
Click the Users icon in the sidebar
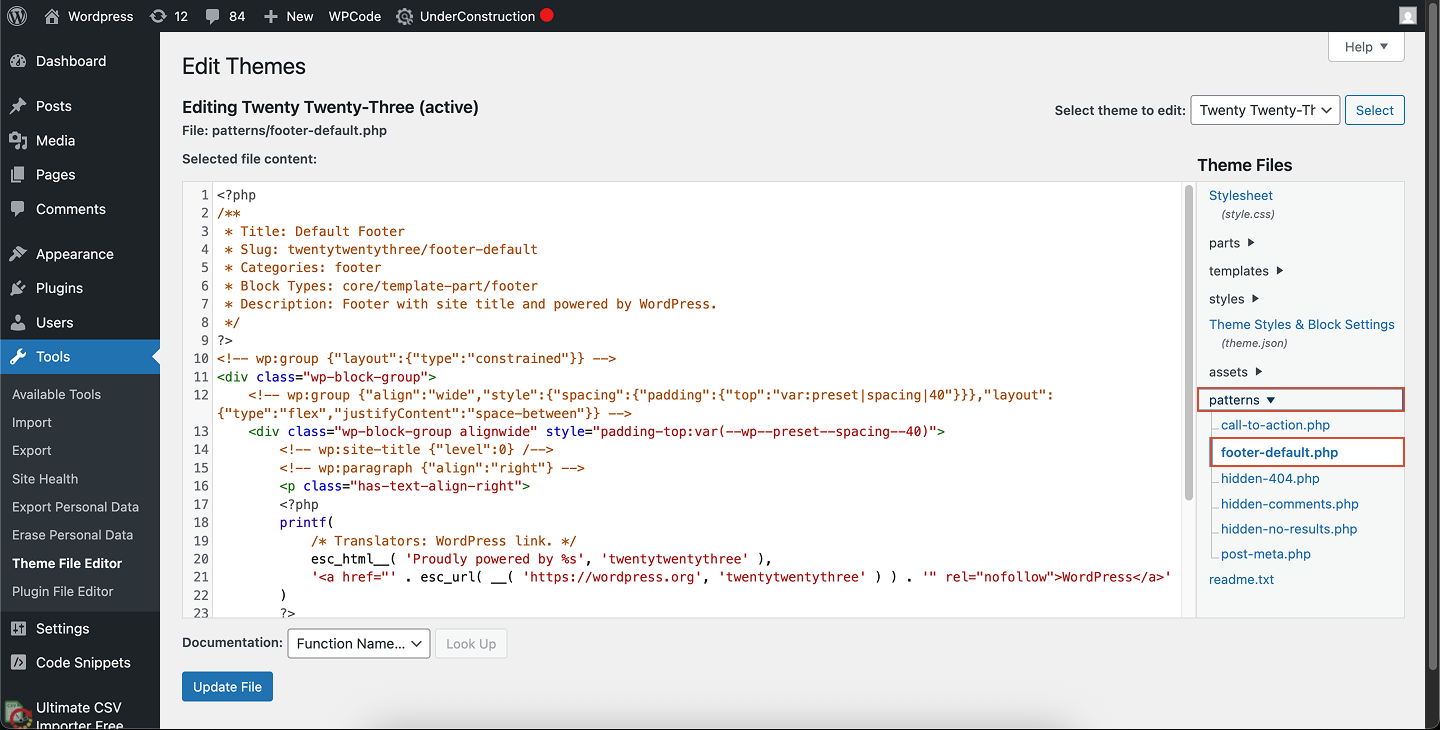coord(19,322)
